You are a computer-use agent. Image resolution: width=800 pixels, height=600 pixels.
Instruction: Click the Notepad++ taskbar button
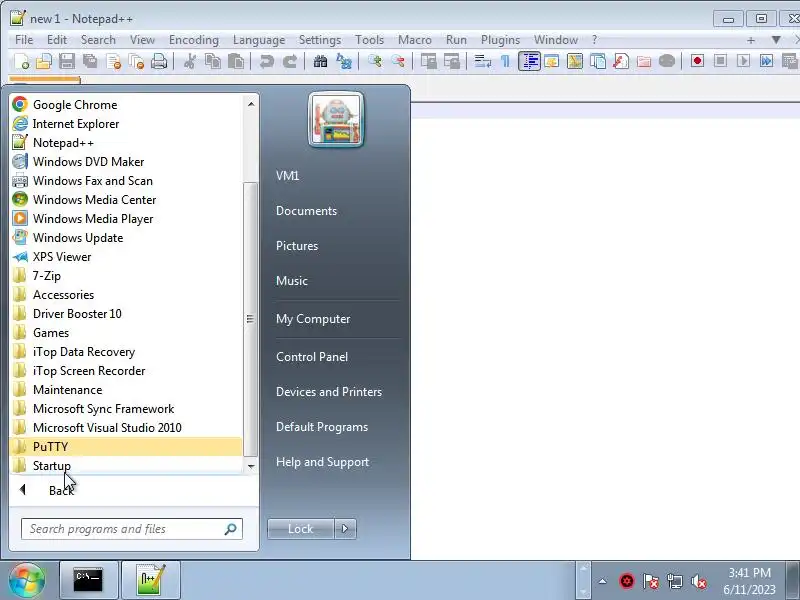pyautogui.click(x=151, y=580)
